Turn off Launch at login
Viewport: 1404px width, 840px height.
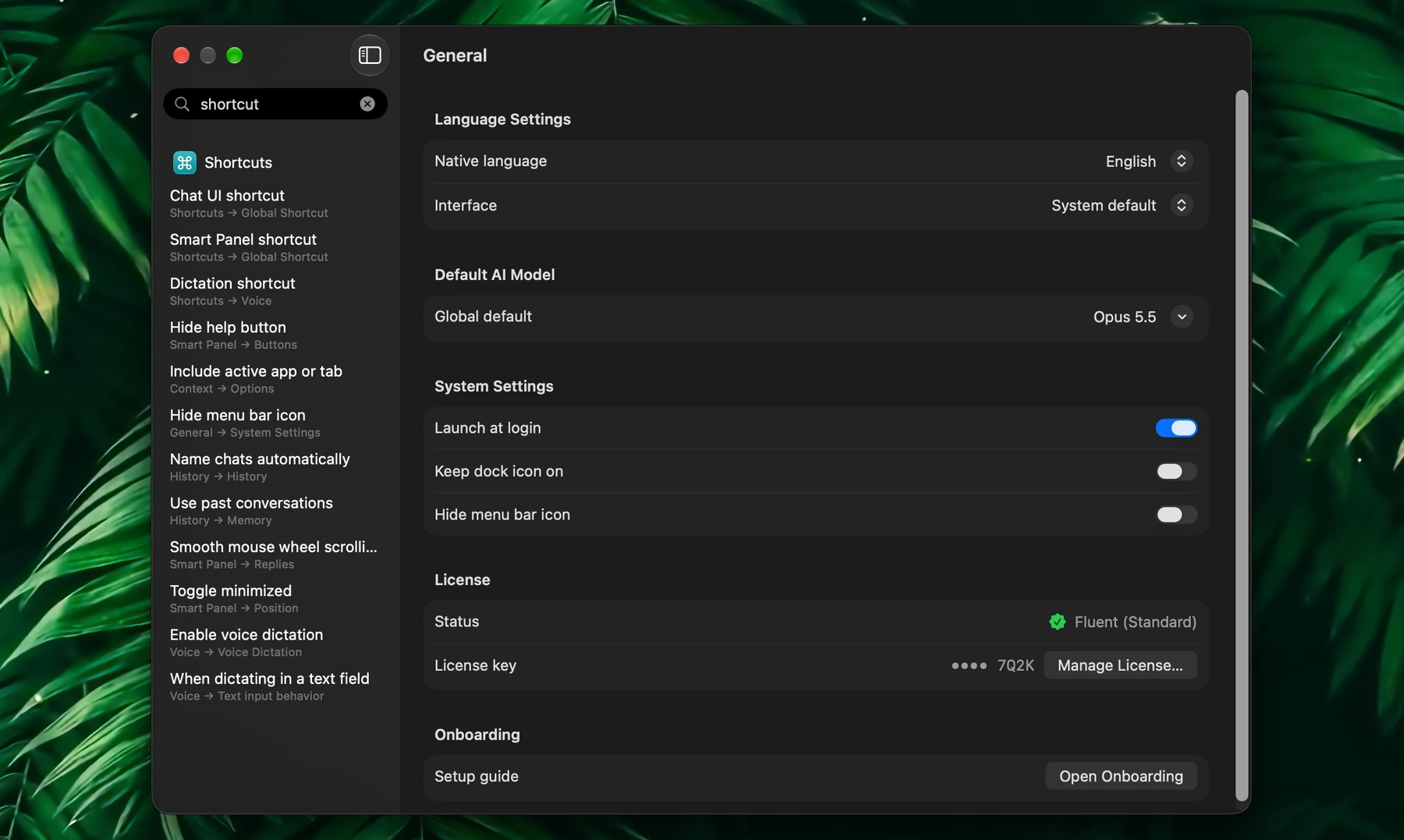(1176, 427)
